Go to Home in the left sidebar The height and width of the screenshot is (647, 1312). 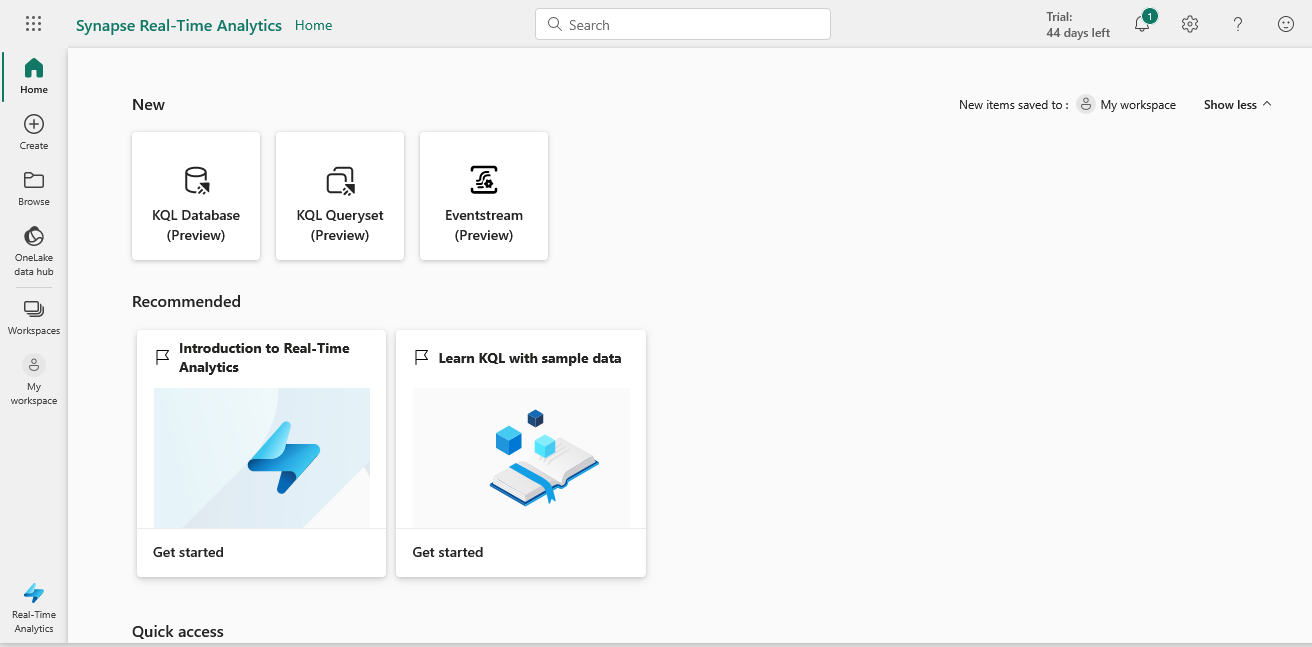point(34,76)
